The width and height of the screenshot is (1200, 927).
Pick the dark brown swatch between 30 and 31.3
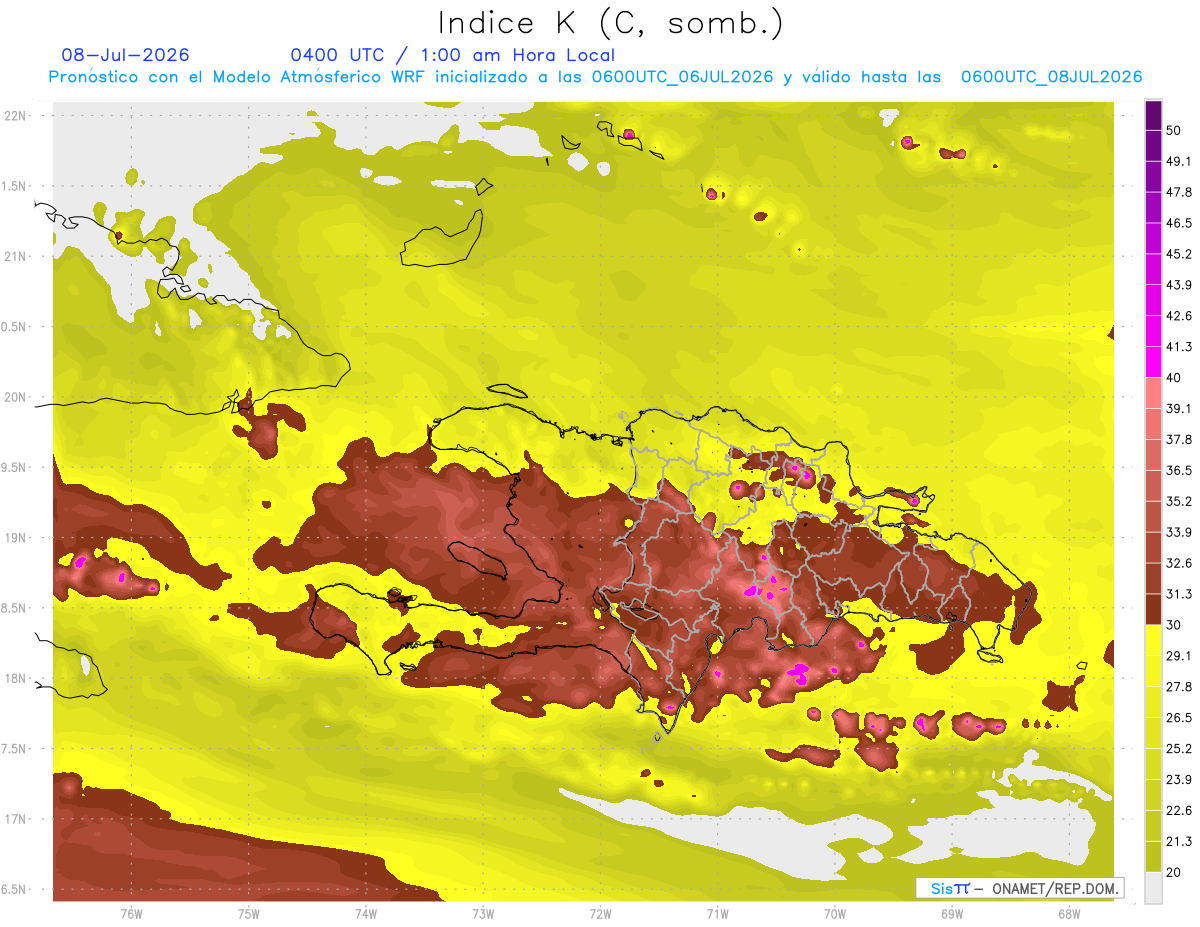(1153, 609)
